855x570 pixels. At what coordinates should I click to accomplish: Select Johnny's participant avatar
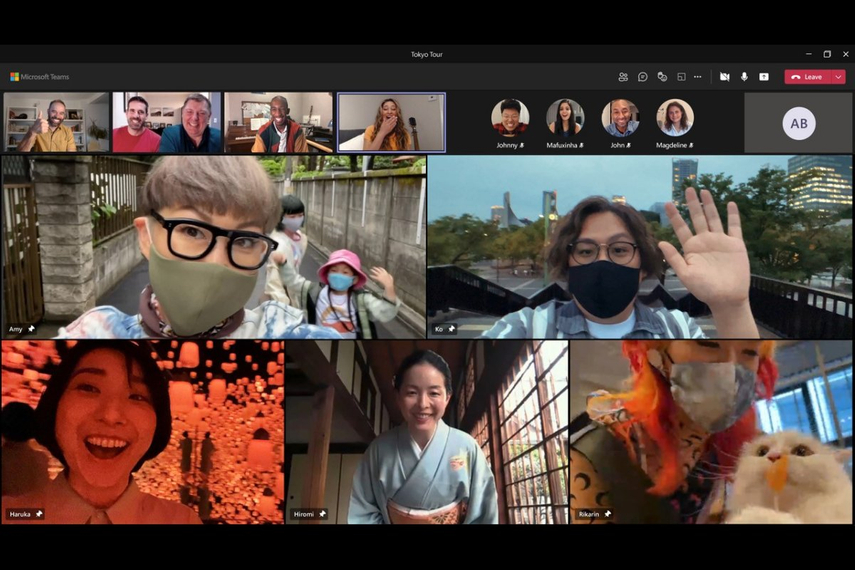point(510,118)
